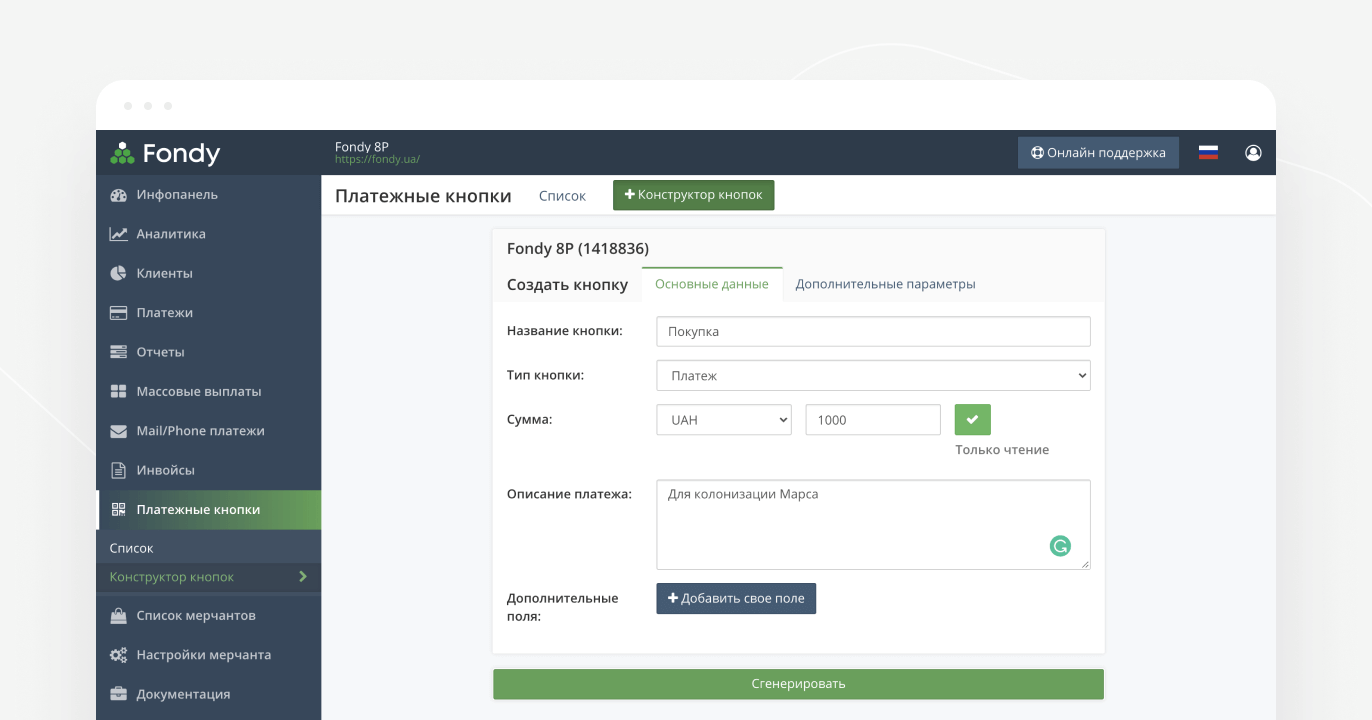The height and width of the screenshot is (720, 1372).
Task: Click the Fondy 8P (1418836) heading
Action: [x=578, y=249]
